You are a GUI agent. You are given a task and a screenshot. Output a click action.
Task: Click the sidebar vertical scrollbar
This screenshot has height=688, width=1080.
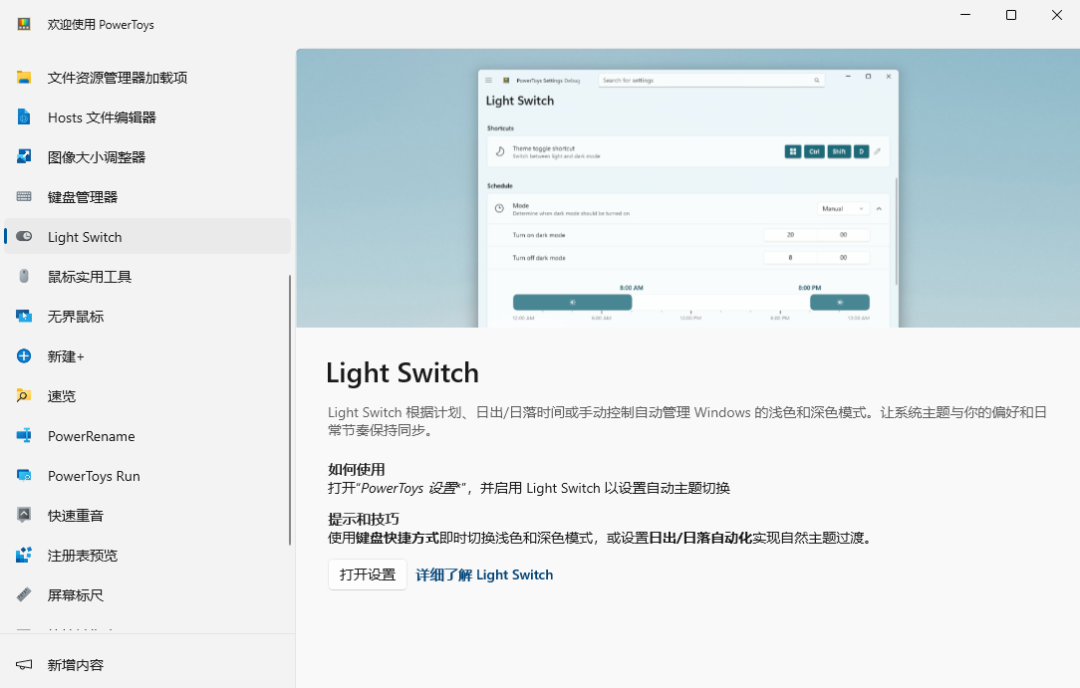pos(289,410)
